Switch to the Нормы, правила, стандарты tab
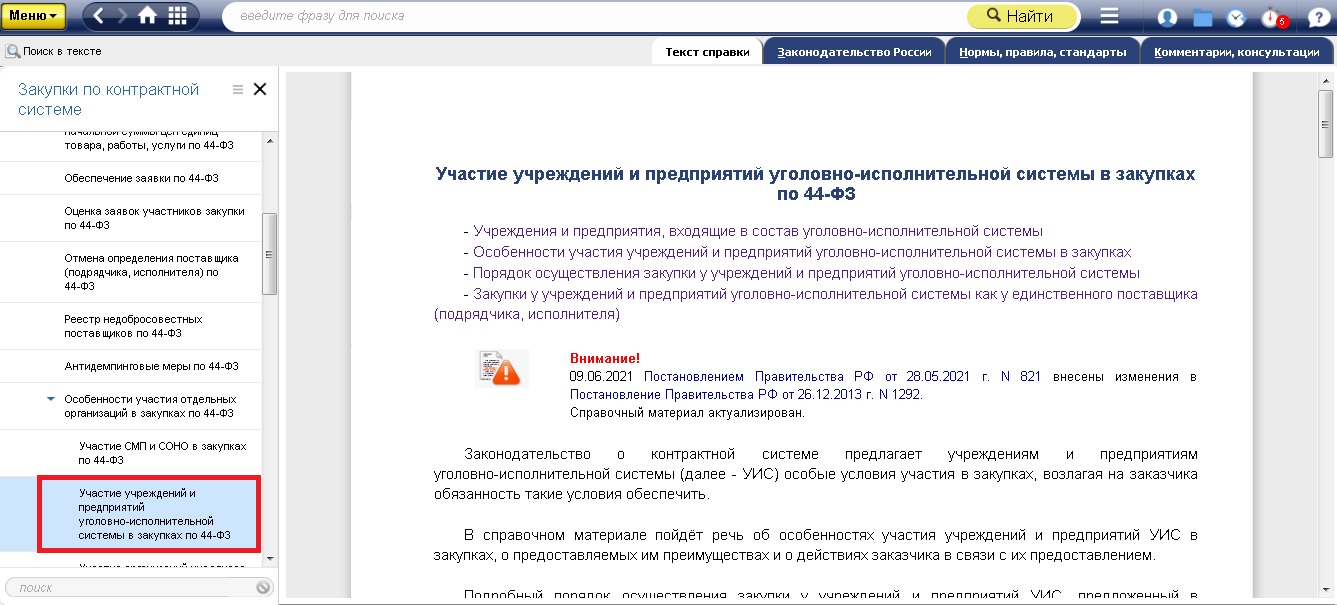 1042,52
